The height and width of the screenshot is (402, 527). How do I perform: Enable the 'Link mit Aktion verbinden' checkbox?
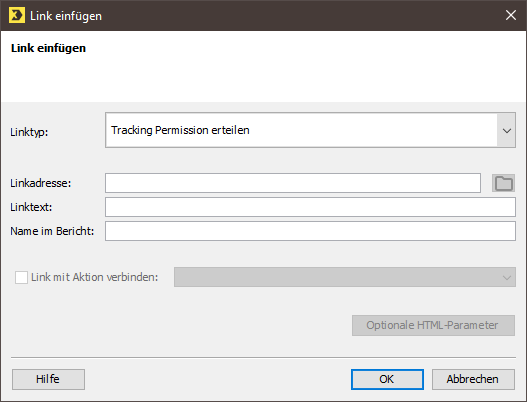point(21,278)
